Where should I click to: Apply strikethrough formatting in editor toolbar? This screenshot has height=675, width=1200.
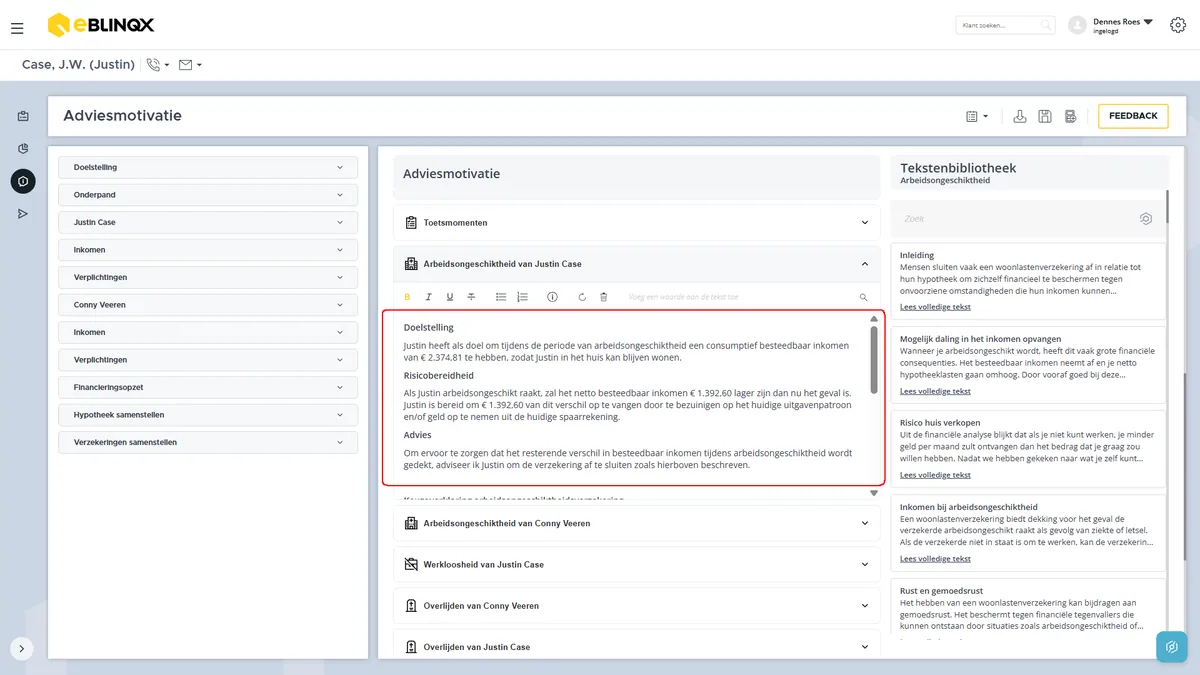[471, 297]
